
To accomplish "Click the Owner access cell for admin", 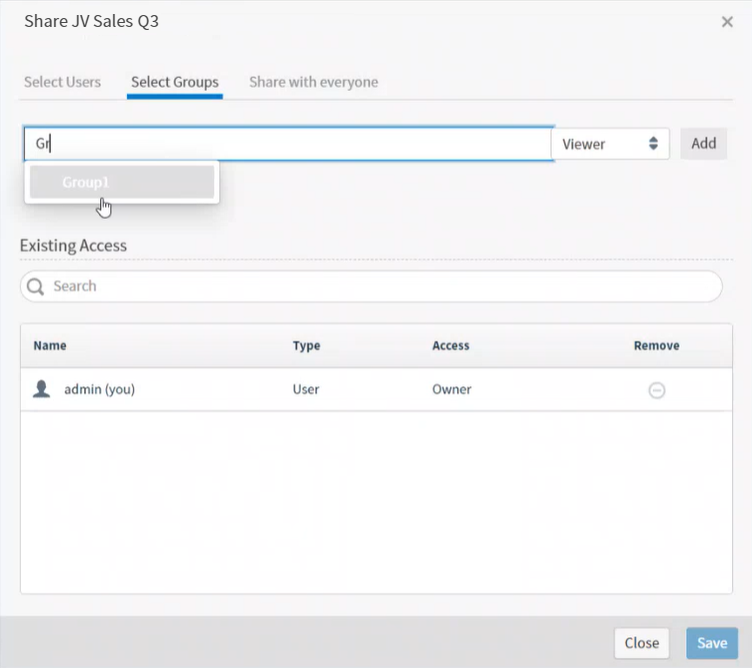I will click(451, 389).
